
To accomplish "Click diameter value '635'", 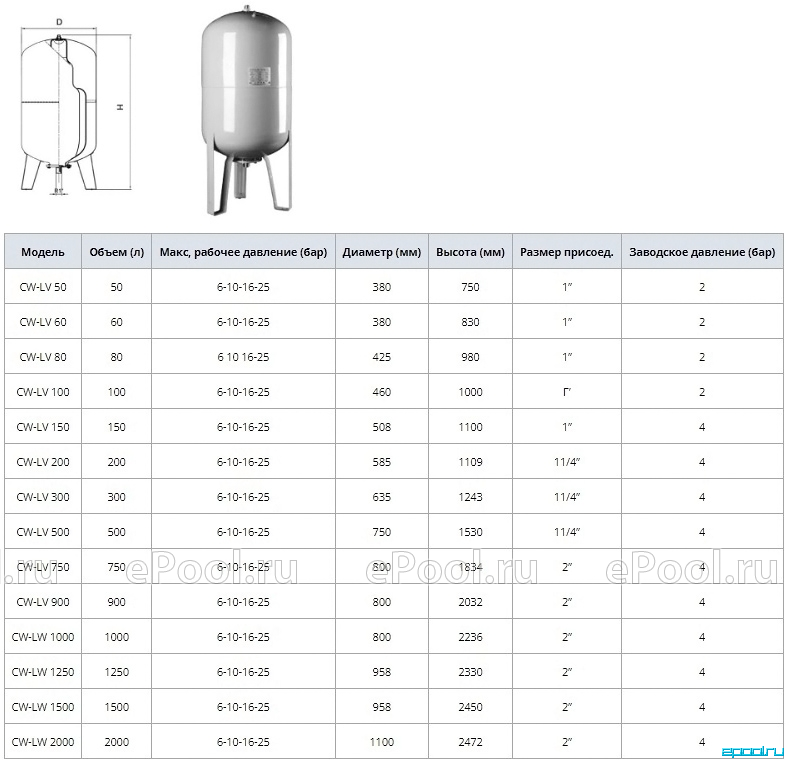I will (x=381, y=497).
